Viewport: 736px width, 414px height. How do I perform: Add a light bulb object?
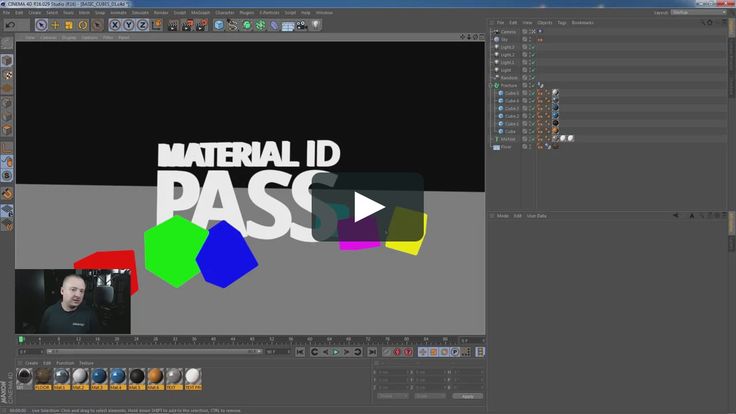(315, 25)
